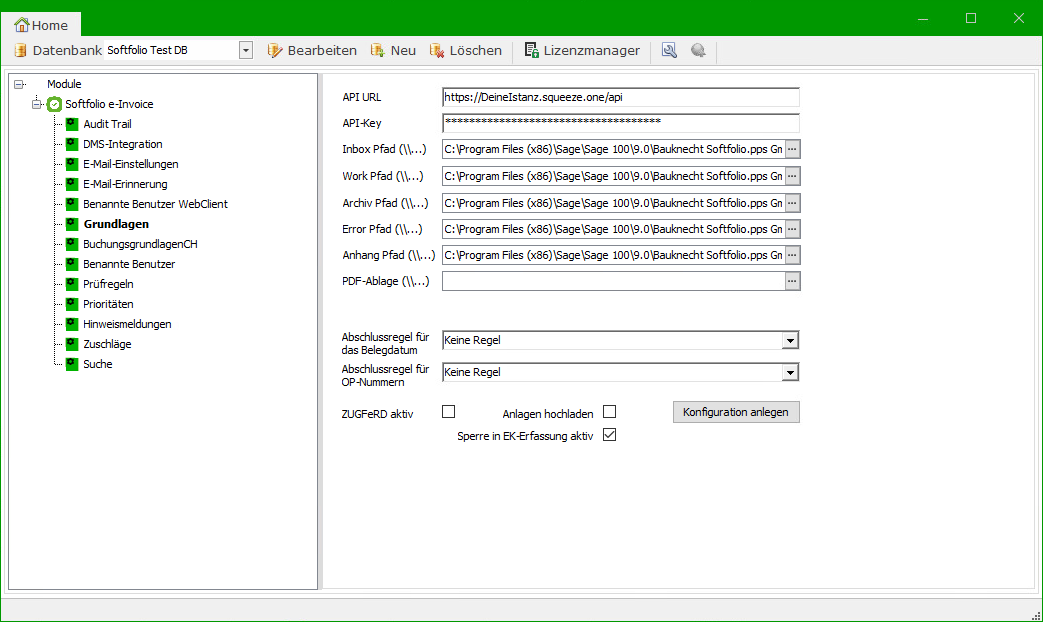Click the wrench tool icon in toolbar
Screen dimensions: 1043x622
click(670, 50)
